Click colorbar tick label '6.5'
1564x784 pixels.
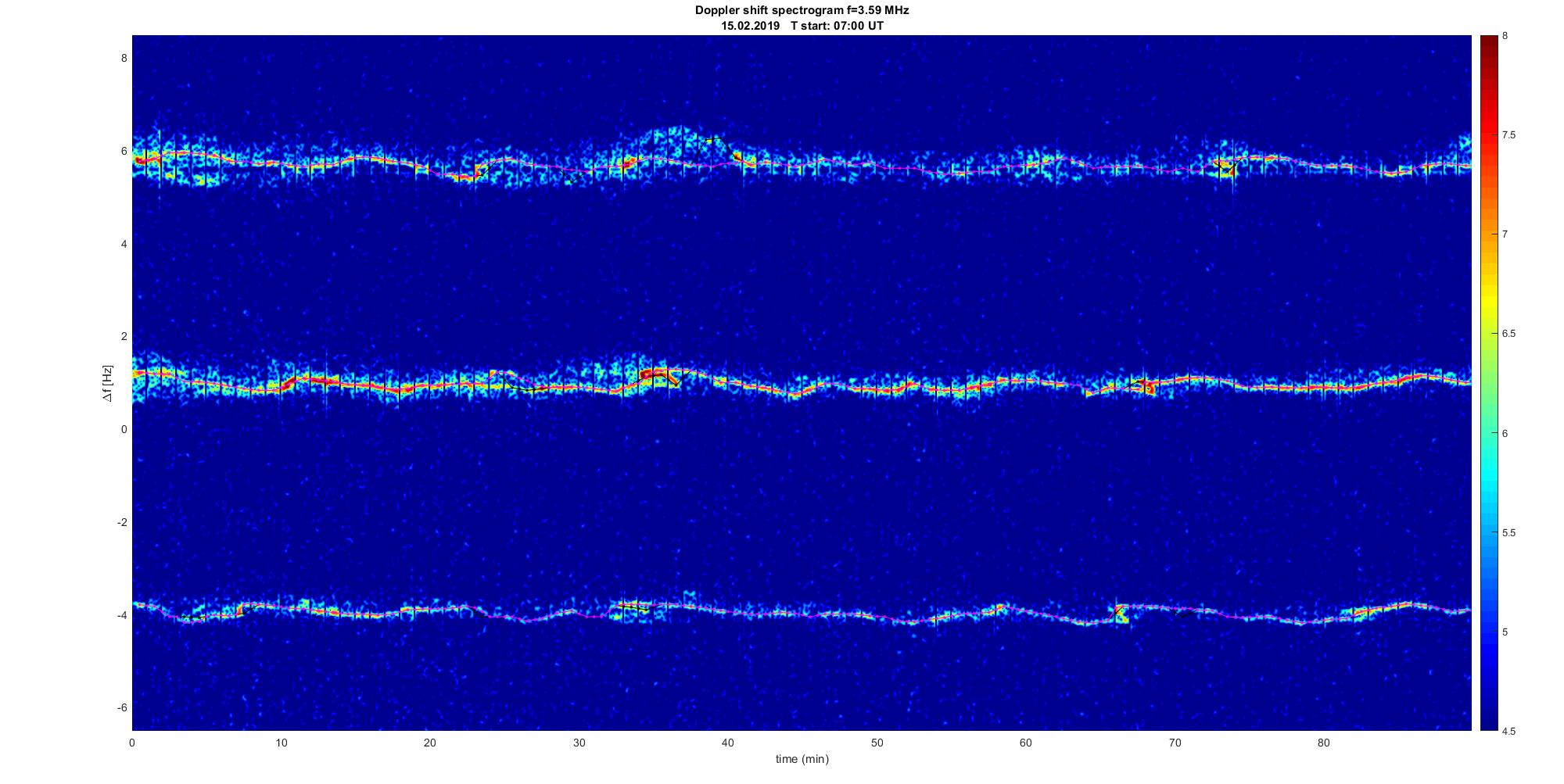click(1508, 334)
